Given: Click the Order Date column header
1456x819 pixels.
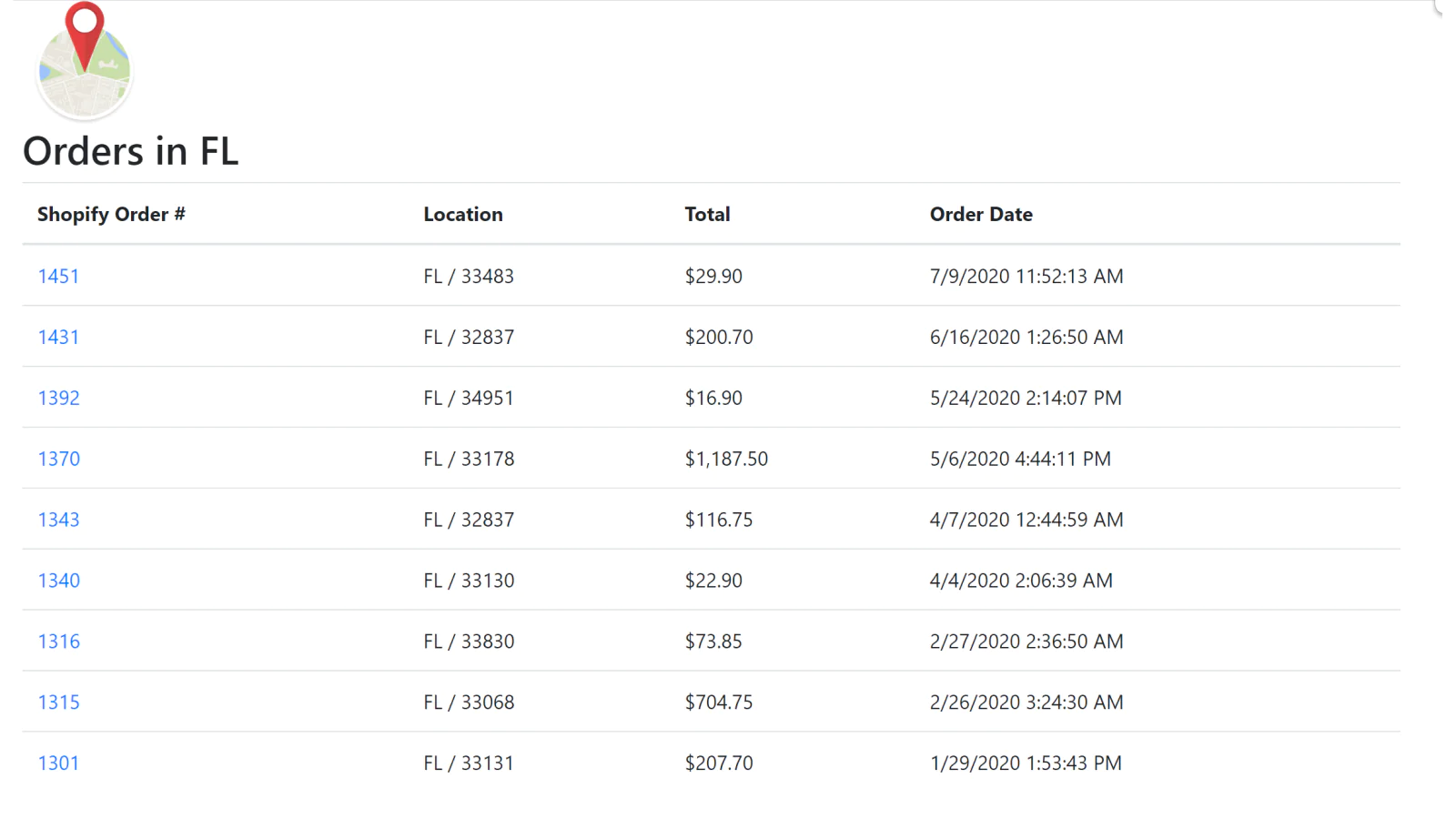Looking at the screenshot, I should (x=981, y=215).
